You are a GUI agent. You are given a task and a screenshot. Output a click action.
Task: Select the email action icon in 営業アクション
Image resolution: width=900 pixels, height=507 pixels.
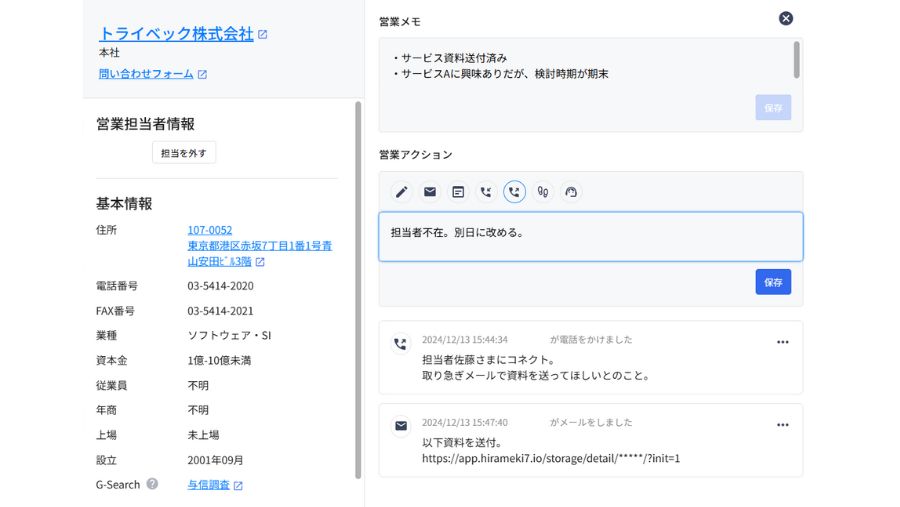click(x=429, y=192)
